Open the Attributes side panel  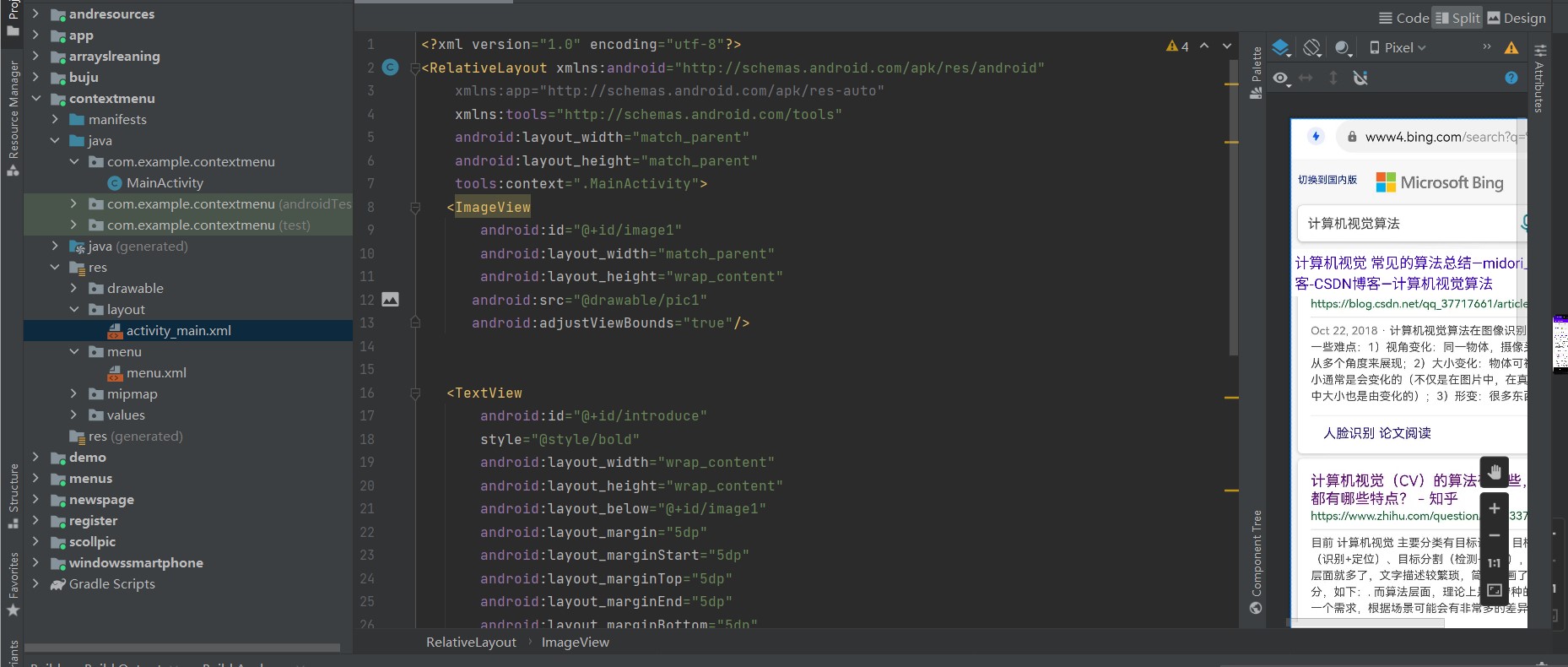coord(1539,79)
